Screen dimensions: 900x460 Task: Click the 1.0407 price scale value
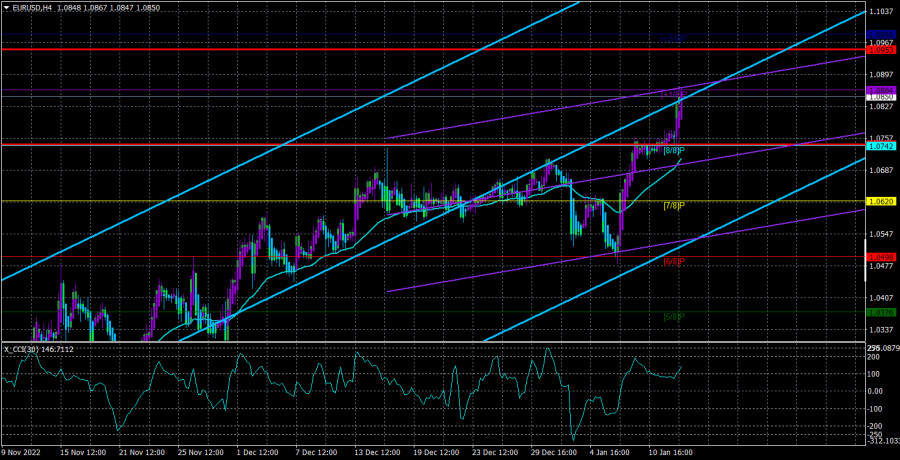(x=881, y=298)
